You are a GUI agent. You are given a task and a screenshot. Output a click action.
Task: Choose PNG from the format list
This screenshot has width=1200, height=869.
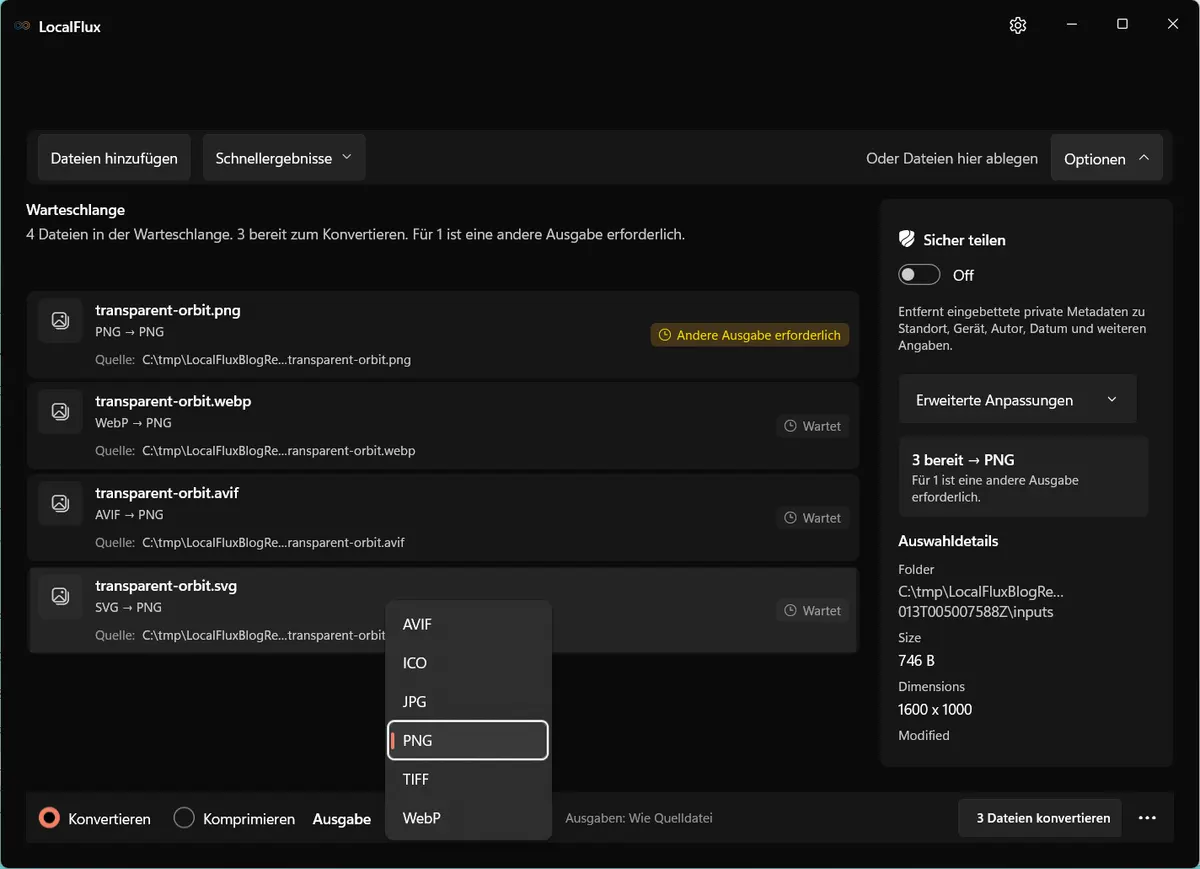point(468,740)
